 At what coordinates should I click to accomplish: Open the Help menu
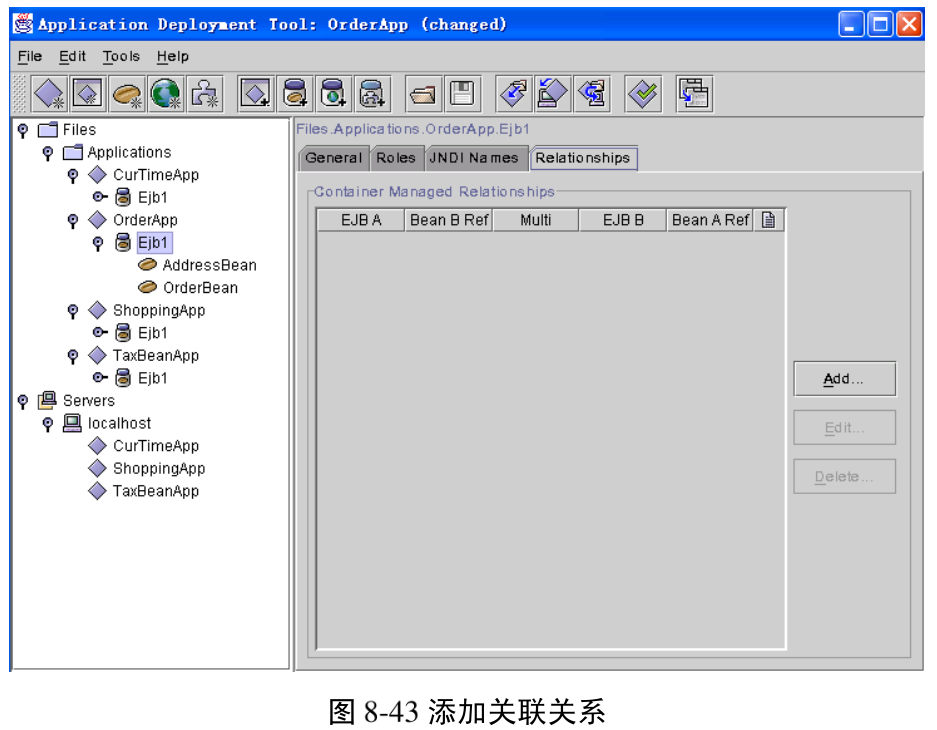[173, 56]
